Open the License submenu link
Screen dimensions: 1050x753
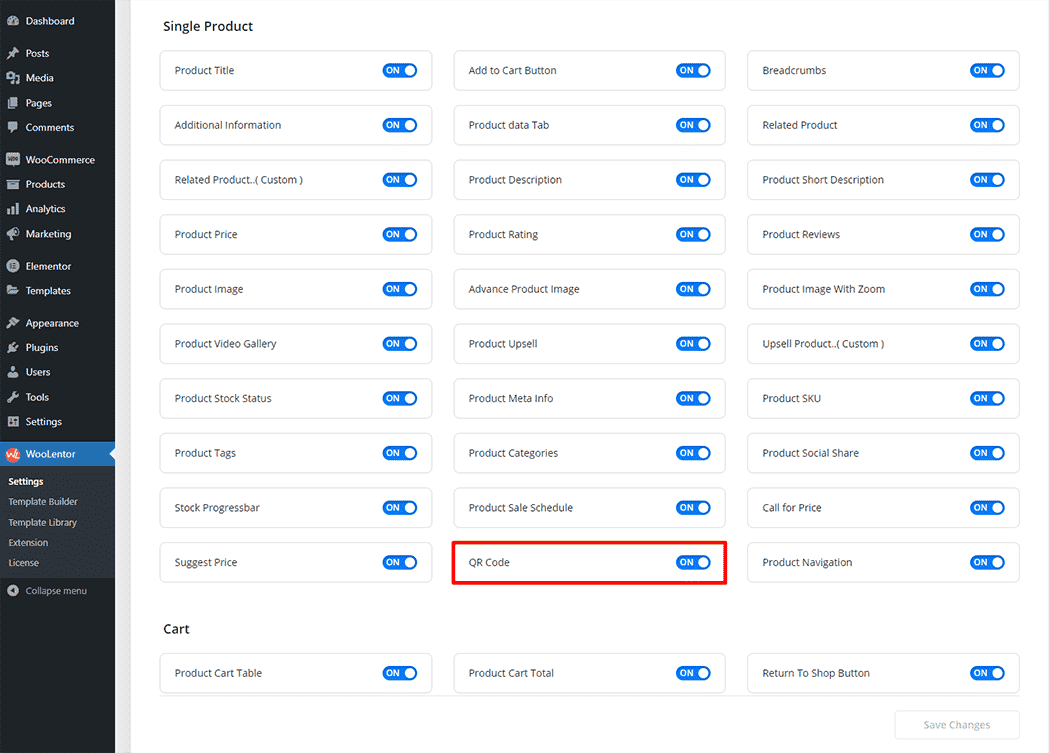(24, 563)
